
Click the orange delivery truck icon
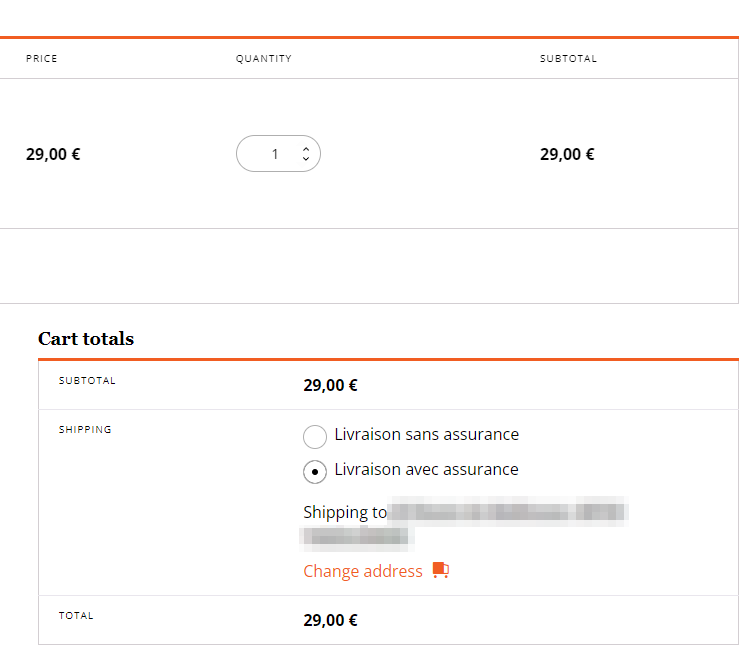pyautogui.click(x=441, y=570)
